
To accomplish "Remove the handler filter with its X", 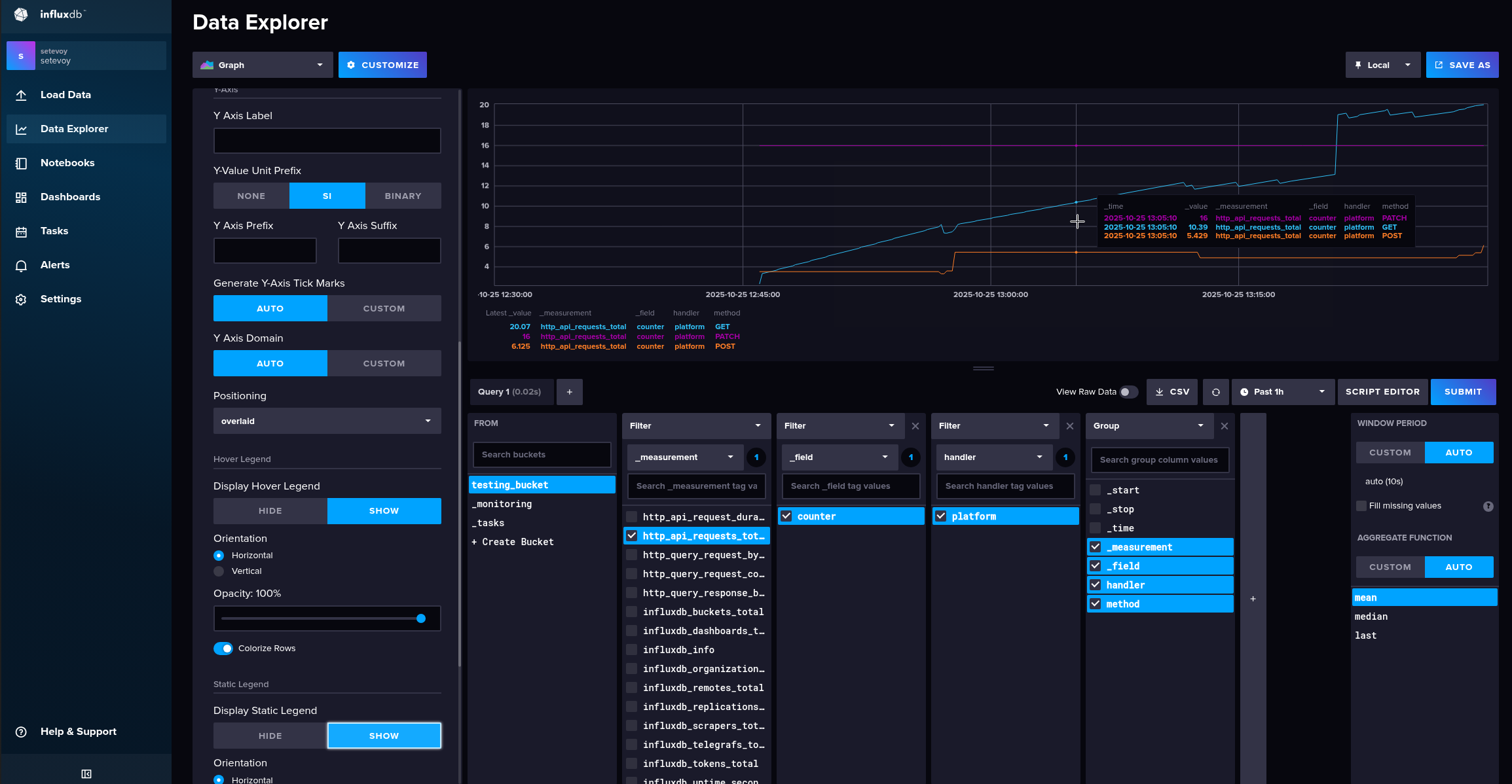I will tap(1069, 426).
